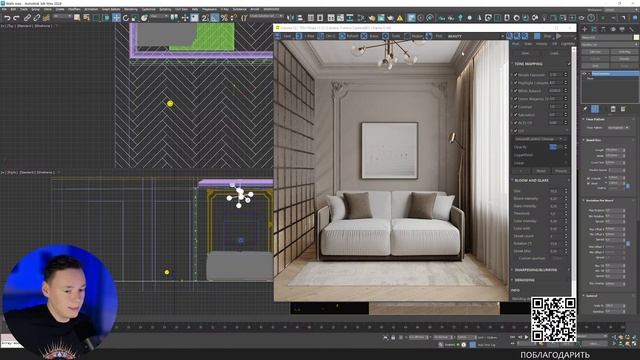
Task: Click the Reset button in Tone Mapping
Action: tap(541, 171)
